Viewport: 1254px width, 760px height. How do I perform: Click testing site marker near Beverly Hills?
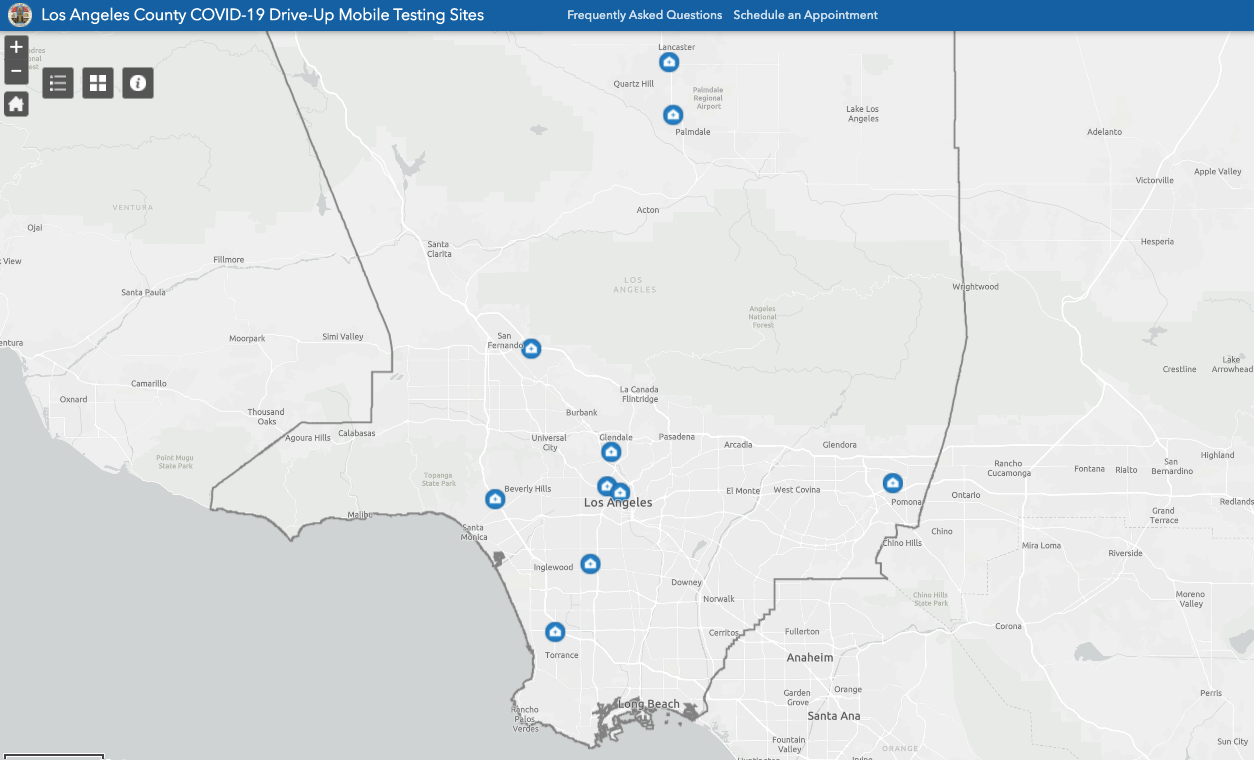coord(495,499)
